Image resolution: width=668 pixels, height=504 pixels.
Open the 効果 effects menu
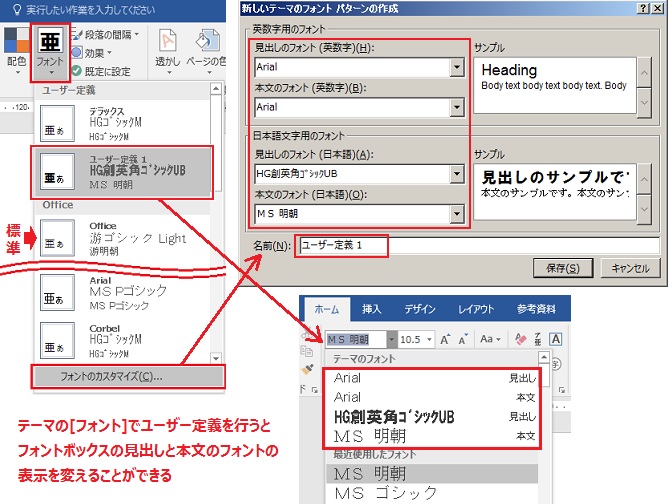tap(92, 53)
